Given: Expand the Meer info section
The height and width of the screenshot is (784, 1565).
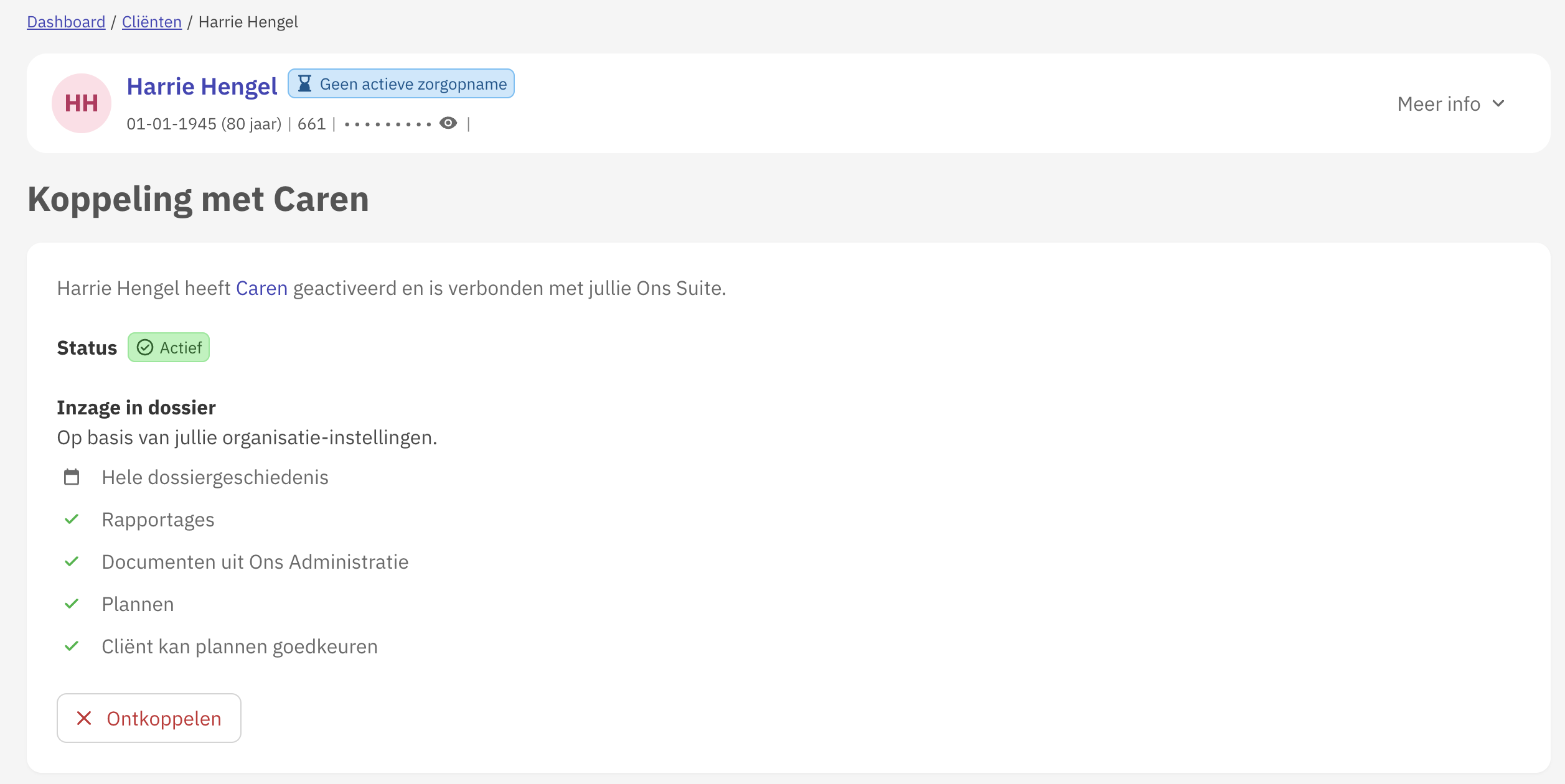Looking at the screenshot, I should tap(1450, 103).
